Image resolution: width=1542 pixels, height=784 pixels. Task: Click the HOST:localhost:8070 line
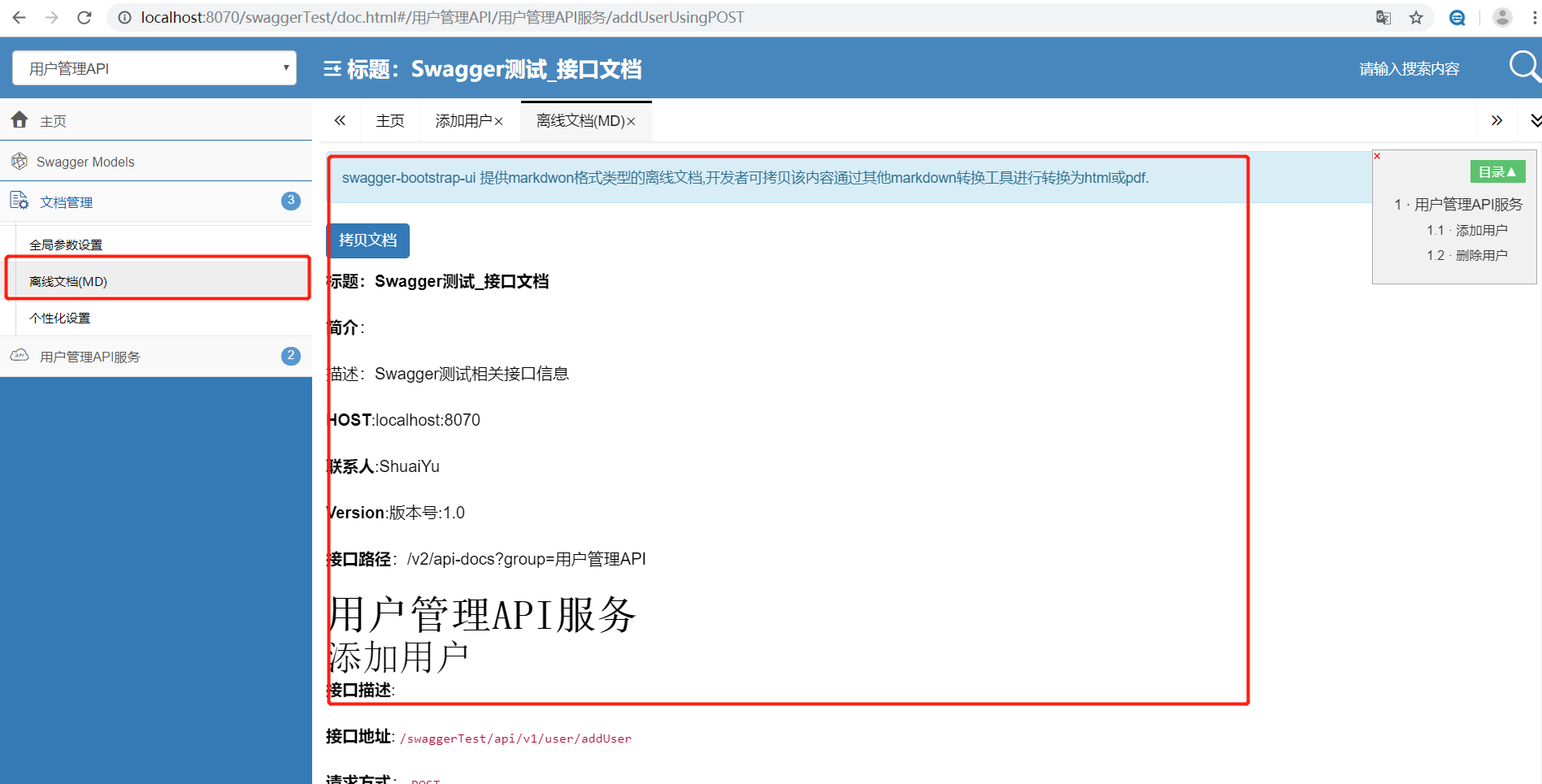pos(403,420)
